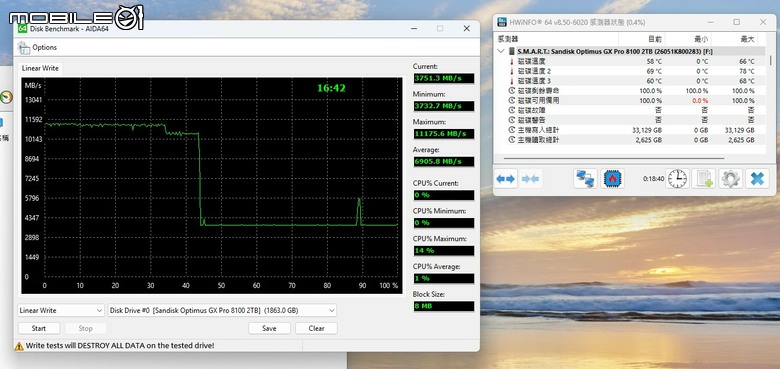Click the blue X button in HWiNFO toolbar
780x369 pixels.
click(x=757, y=179)
